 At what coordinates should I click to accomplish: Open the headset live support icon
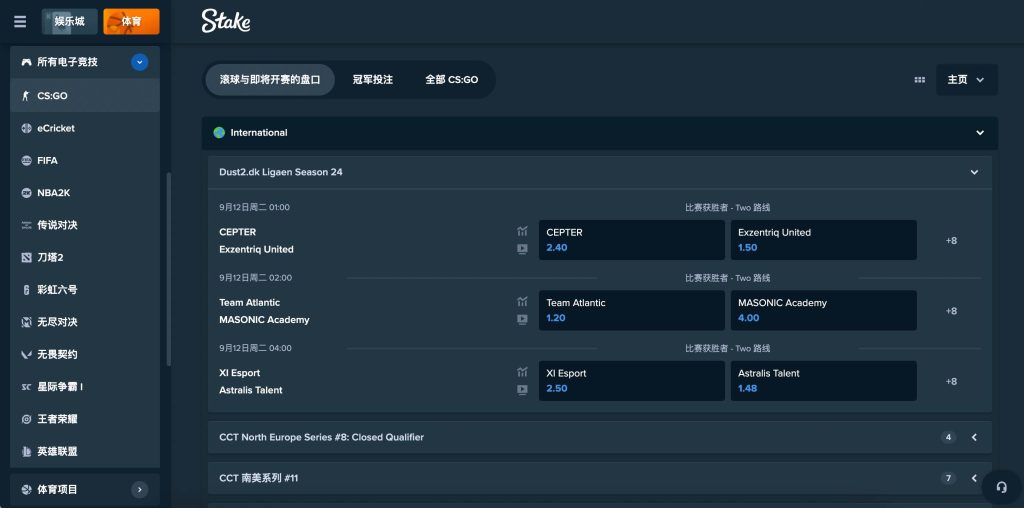pos(1001,487)
